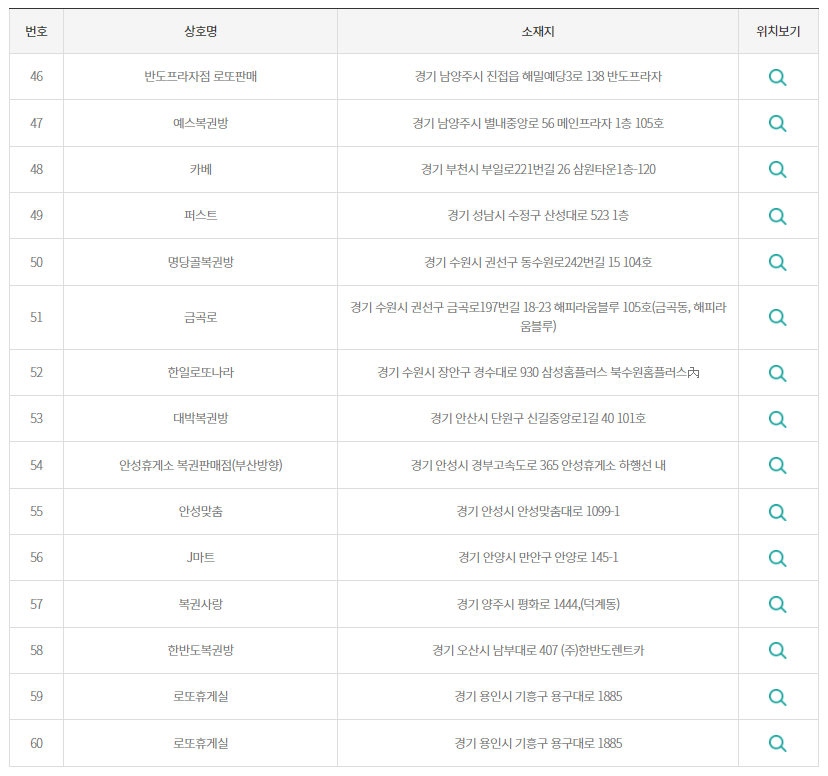Select address 경기 수원시 장안구 경수대로 930
828x776 pixels.
[458, 373]
